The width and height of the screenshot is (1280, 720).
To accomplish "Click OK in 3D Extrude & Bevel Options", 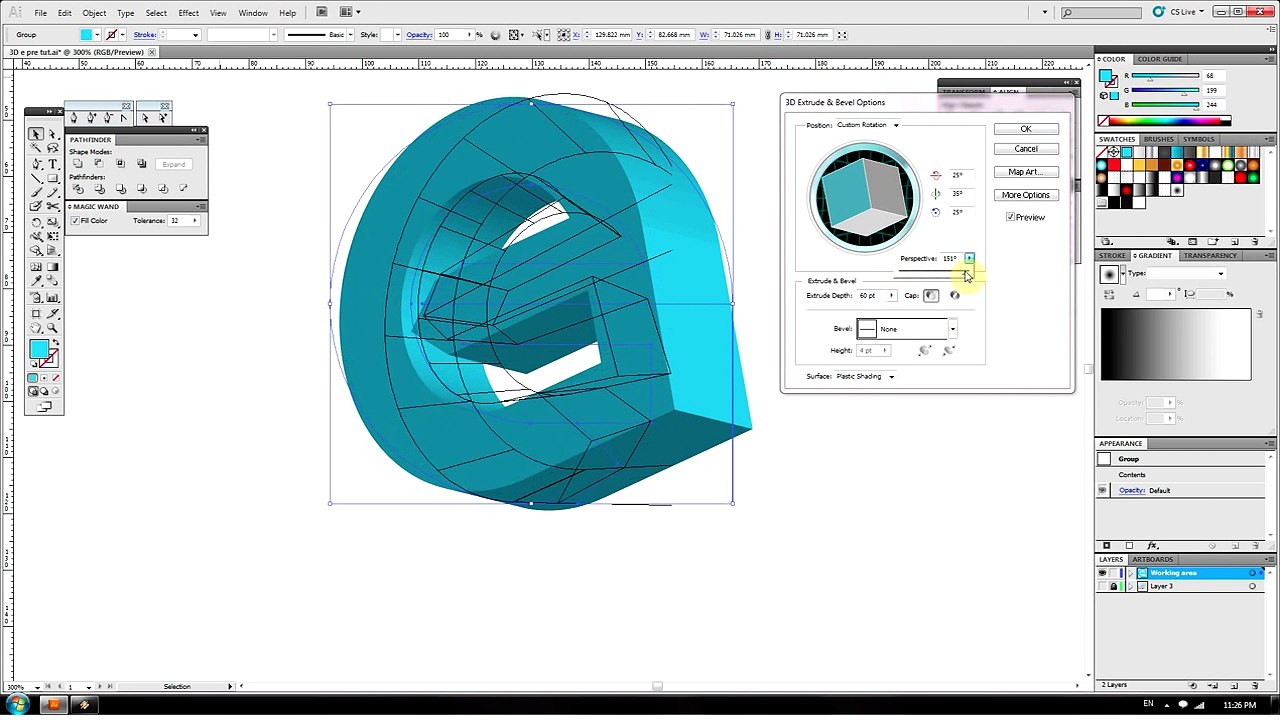I will (1025, 129).
